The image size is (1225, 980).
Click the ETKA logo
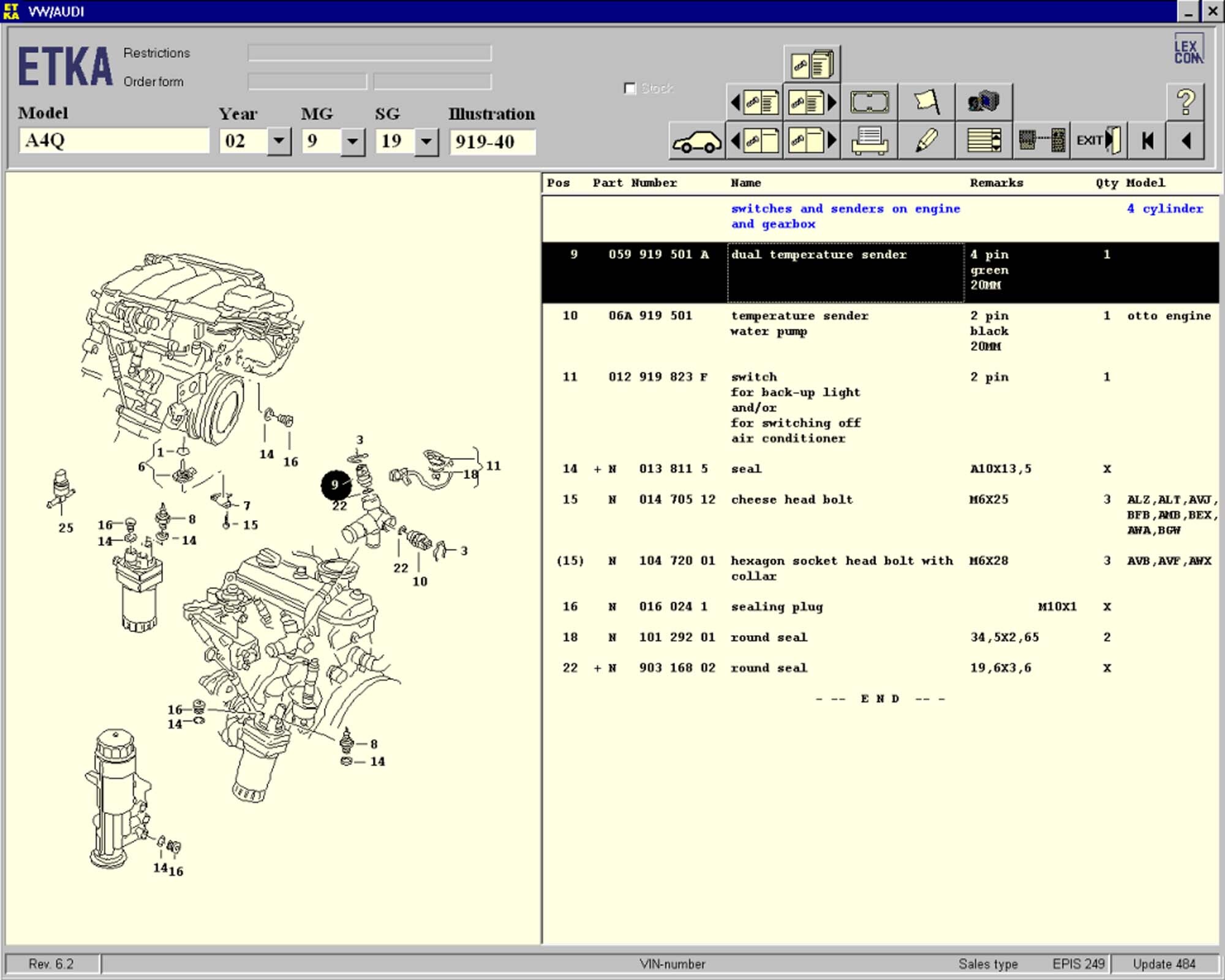tap(65, 66)
